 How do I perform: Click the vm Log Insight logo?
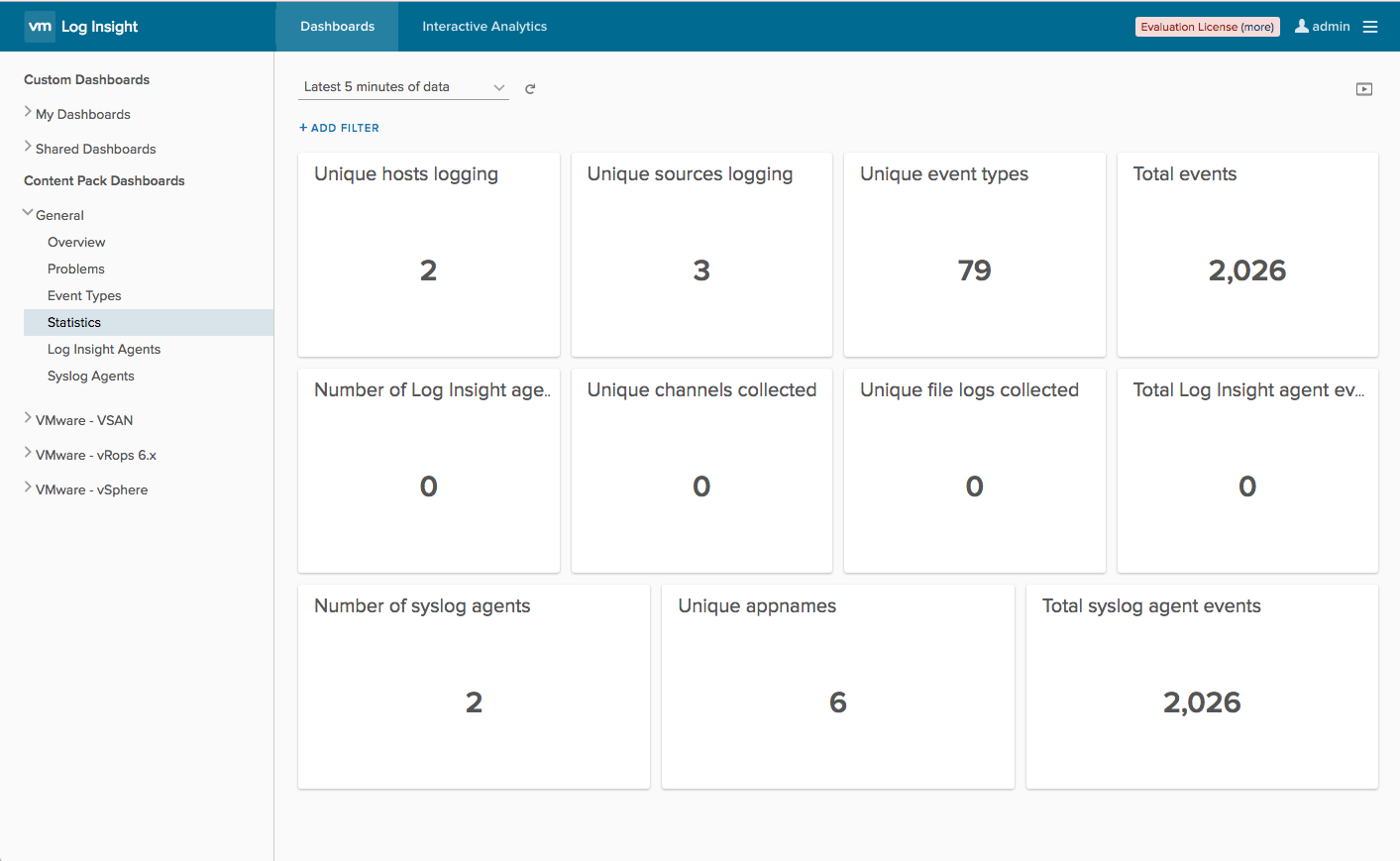(82, 27)
